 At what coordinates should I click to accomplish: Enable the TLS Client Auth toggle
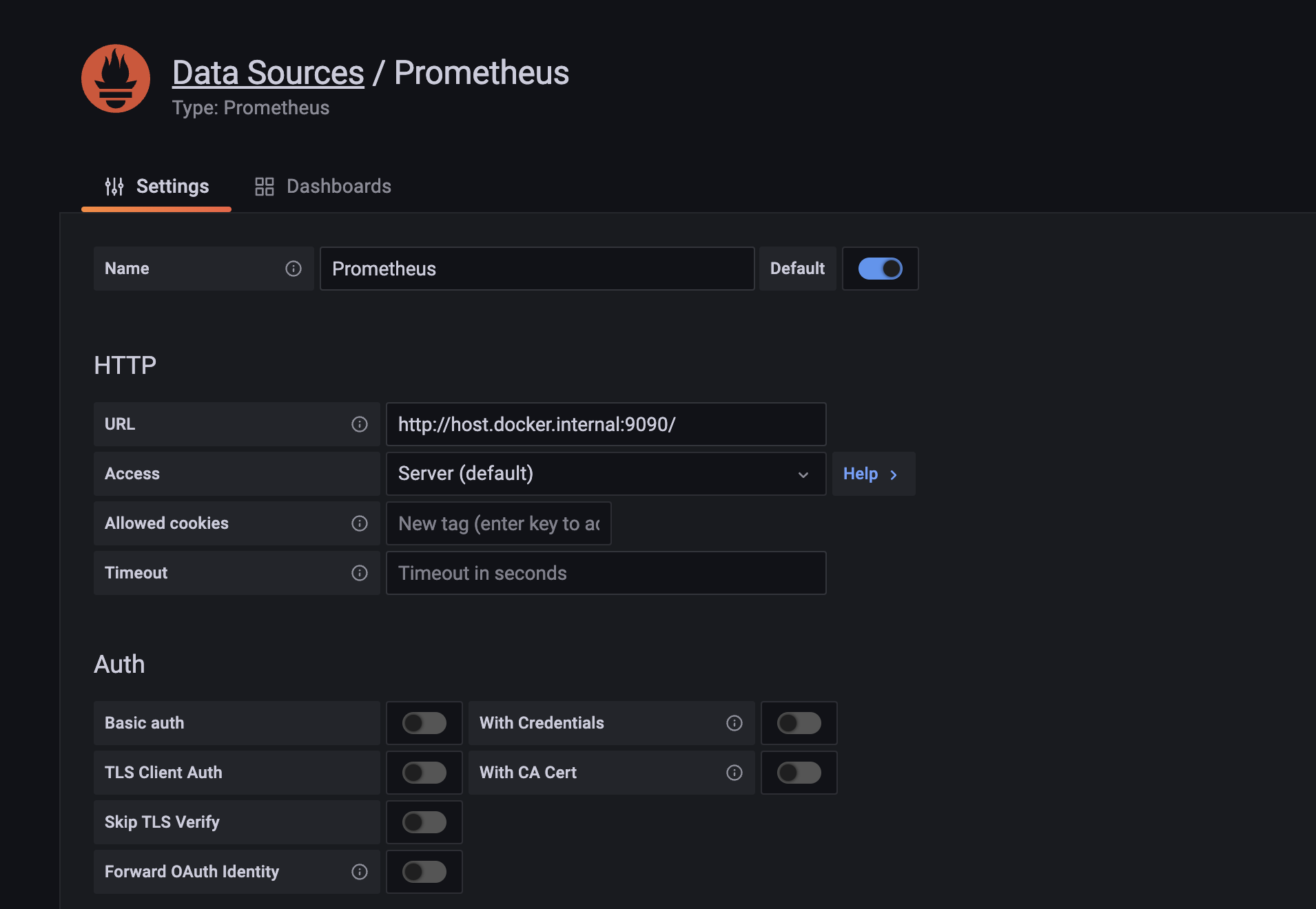click(424, 773)
